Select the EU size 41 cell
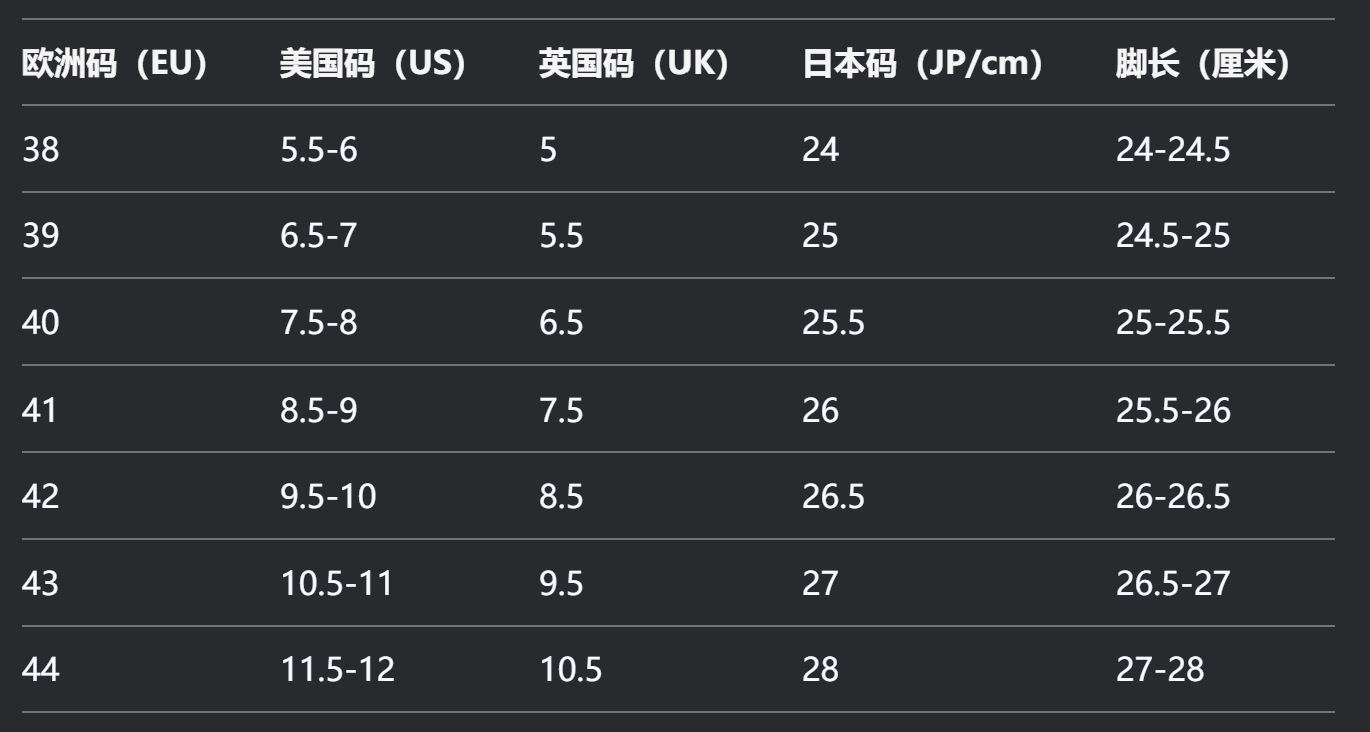The image size is (1370, 732). (x=41, y=411)
